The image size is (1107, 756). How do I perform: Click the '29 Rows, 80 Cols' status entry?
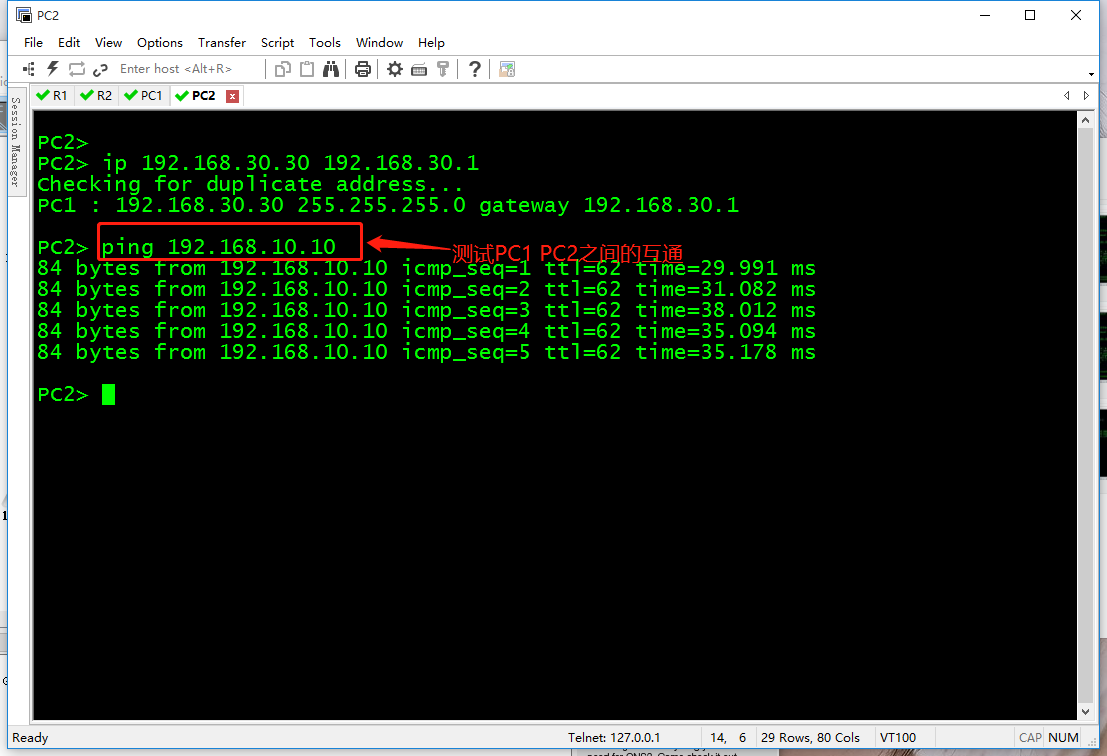[x=810, y=738]
